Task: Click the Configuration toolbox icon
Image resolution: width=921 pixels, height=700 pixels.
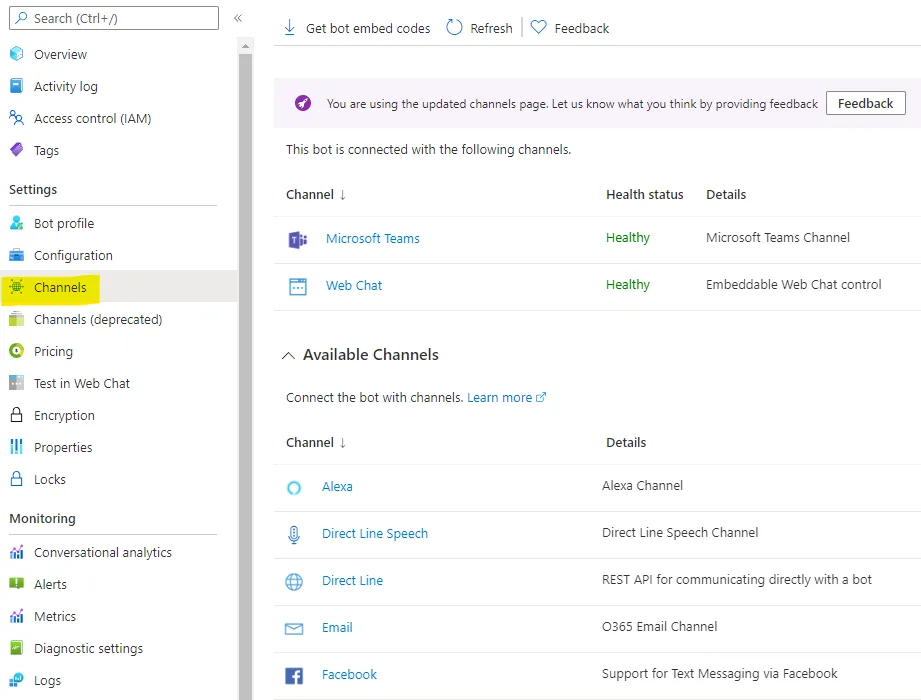Action: [x=16, y=255]
